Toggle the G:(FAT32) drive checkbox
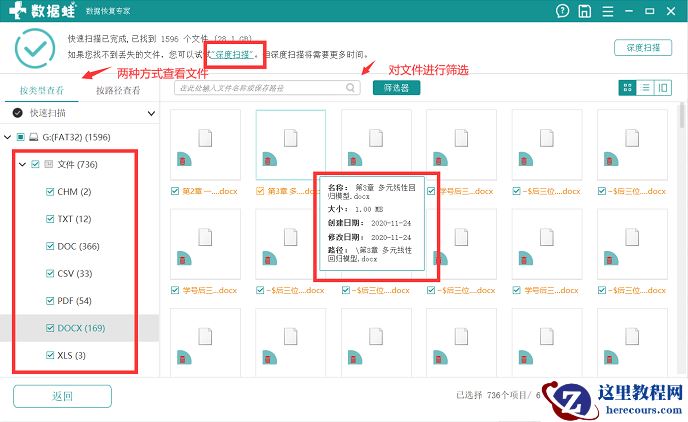The height and width of the screenshot is (422, 688). 20,137
